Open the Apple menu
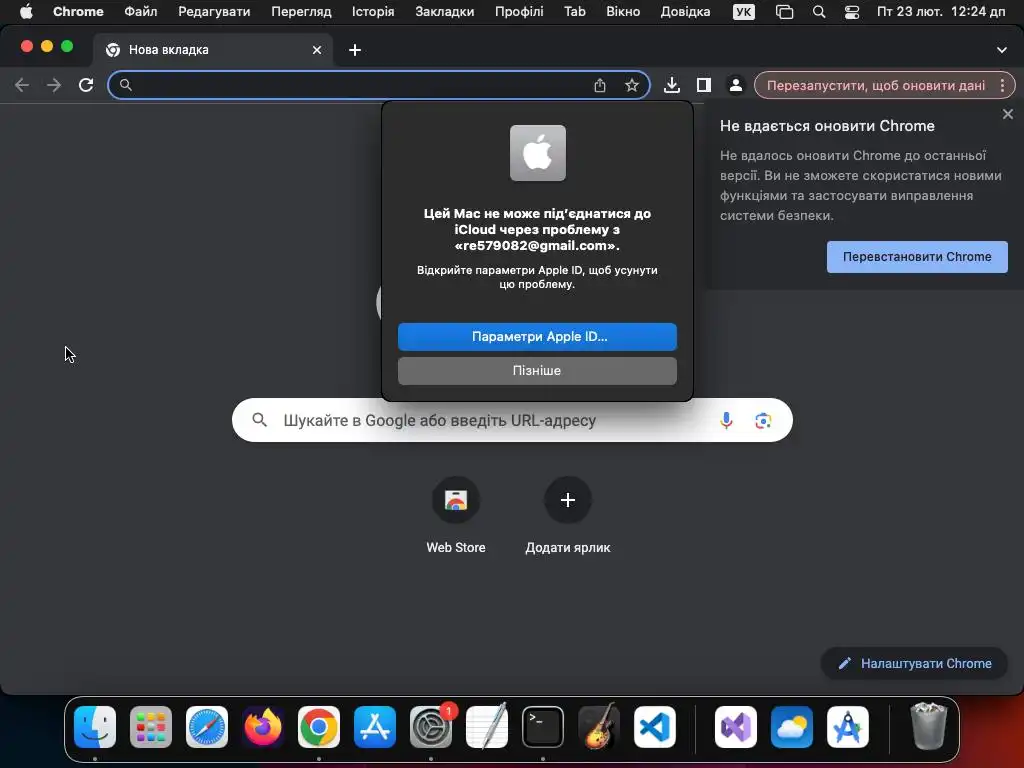 26,12
